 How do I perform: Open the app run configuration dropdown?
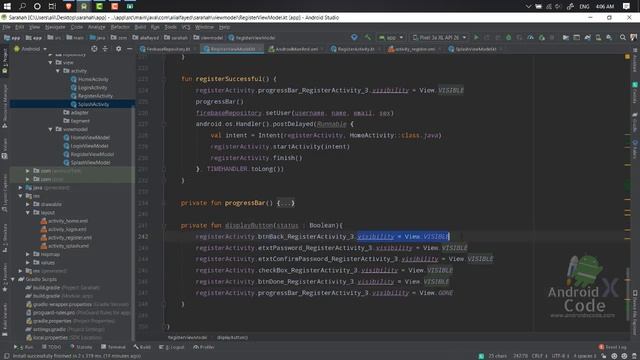(x=391, y=38)
